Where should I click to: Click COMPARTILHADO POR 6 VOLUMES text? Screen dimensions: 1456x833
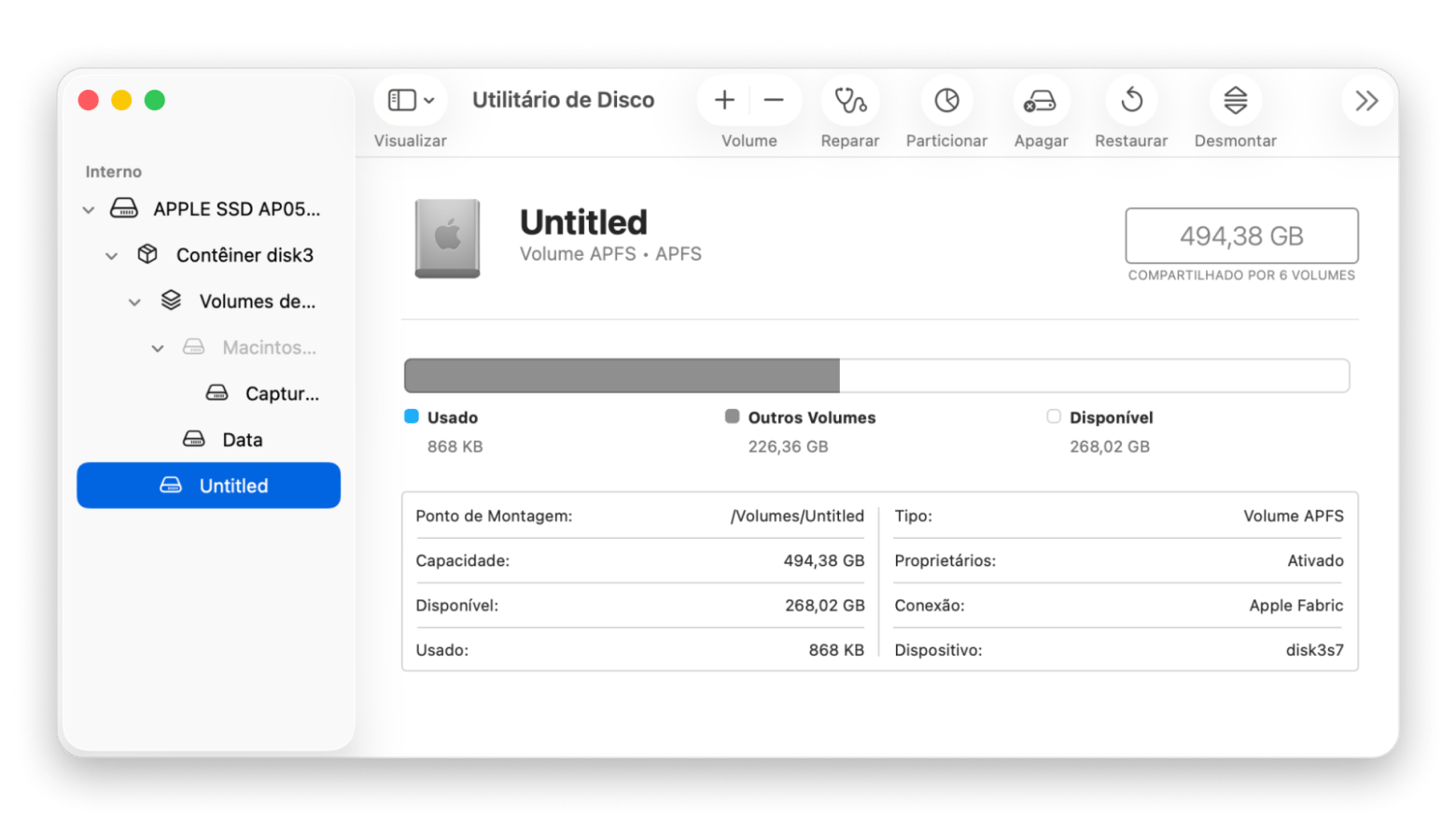[1241, 275]
